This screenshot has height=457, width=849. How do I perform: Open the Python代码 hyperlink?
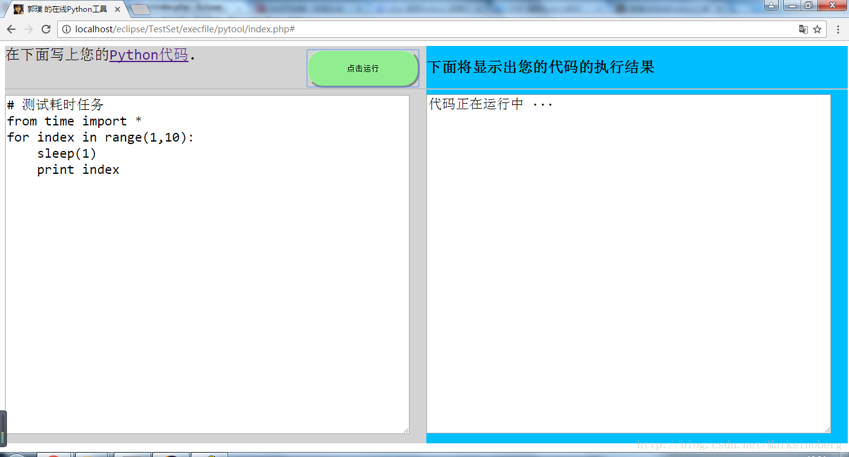(x=148, y=55)
